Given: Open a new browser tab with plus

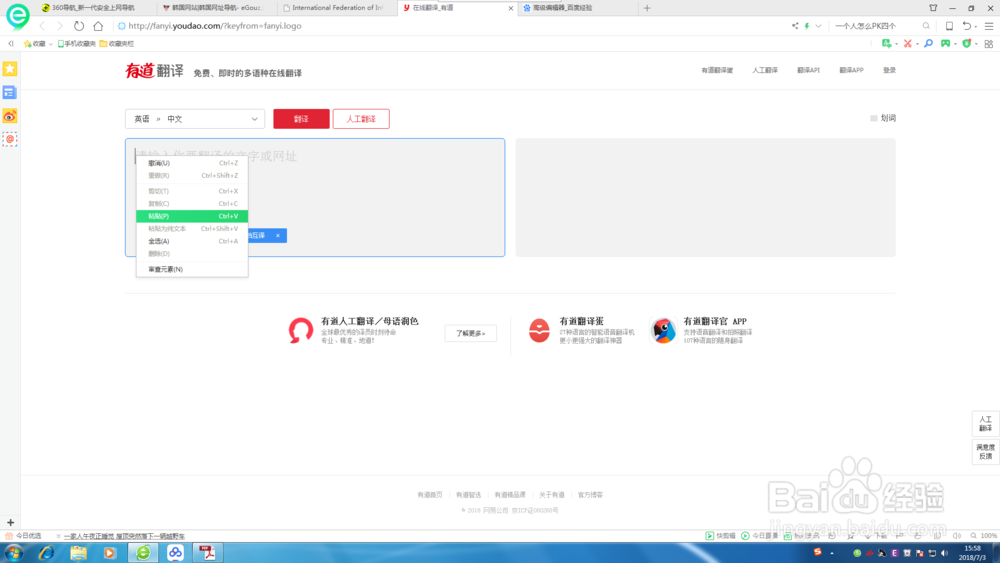Looking at the screenshot, I should (647, 8).
